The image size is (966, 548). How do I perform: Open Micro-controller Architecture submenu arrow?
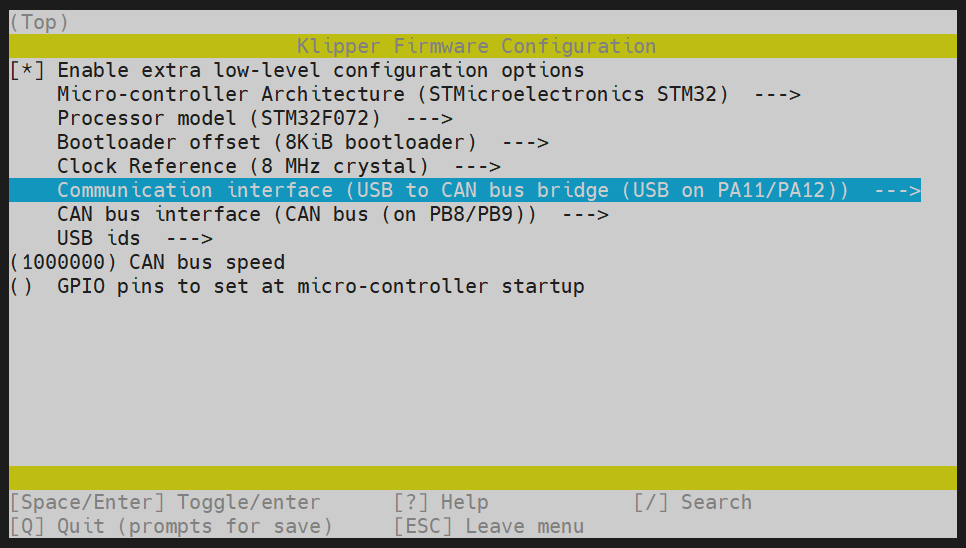778,95
